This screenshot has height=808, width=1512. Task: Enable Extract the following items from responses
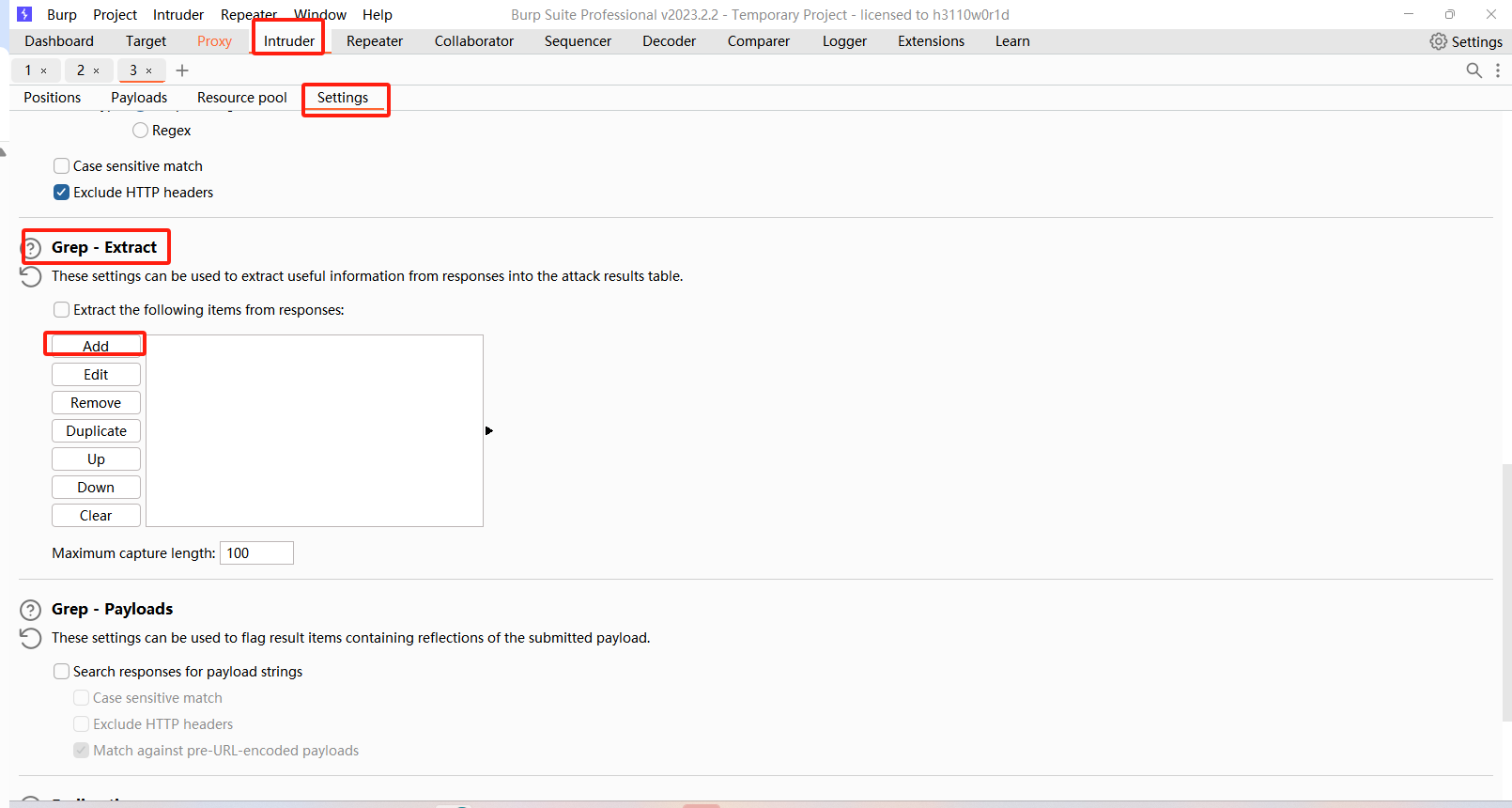click(61, 310)
